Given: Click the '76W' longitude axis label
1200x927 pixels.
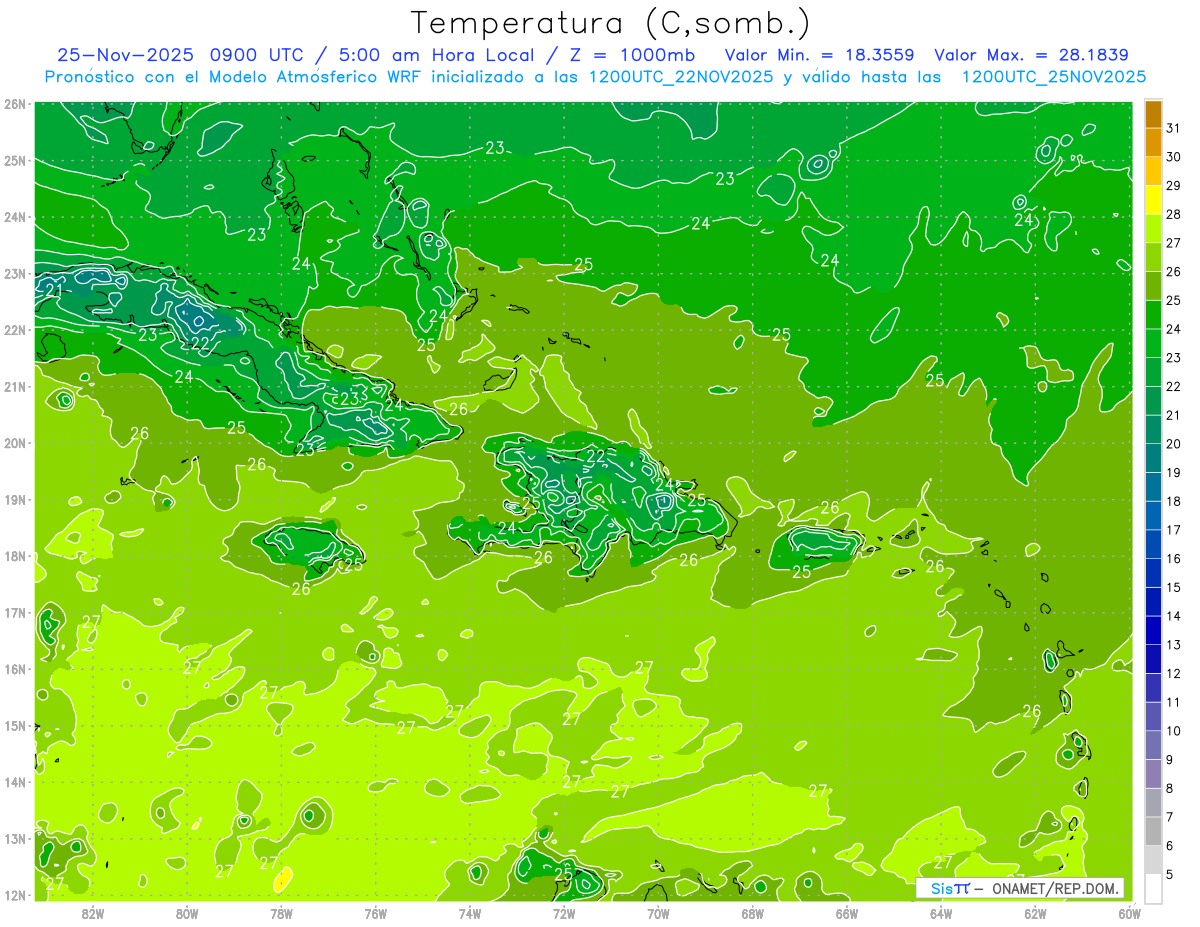Looking at the screenshot, I should (x=375, y=912).
